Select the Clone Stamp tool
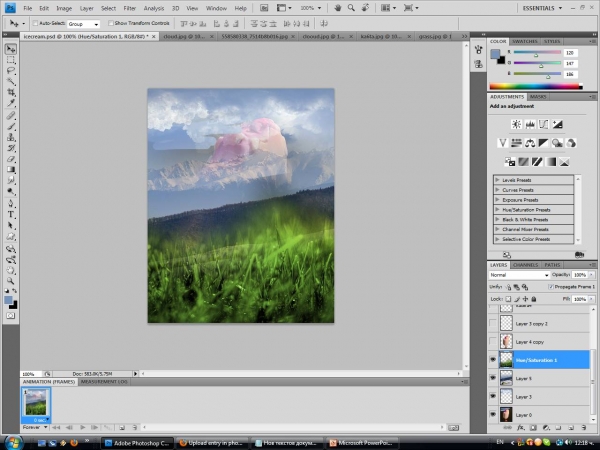600x450 pixels. point(11,137)
